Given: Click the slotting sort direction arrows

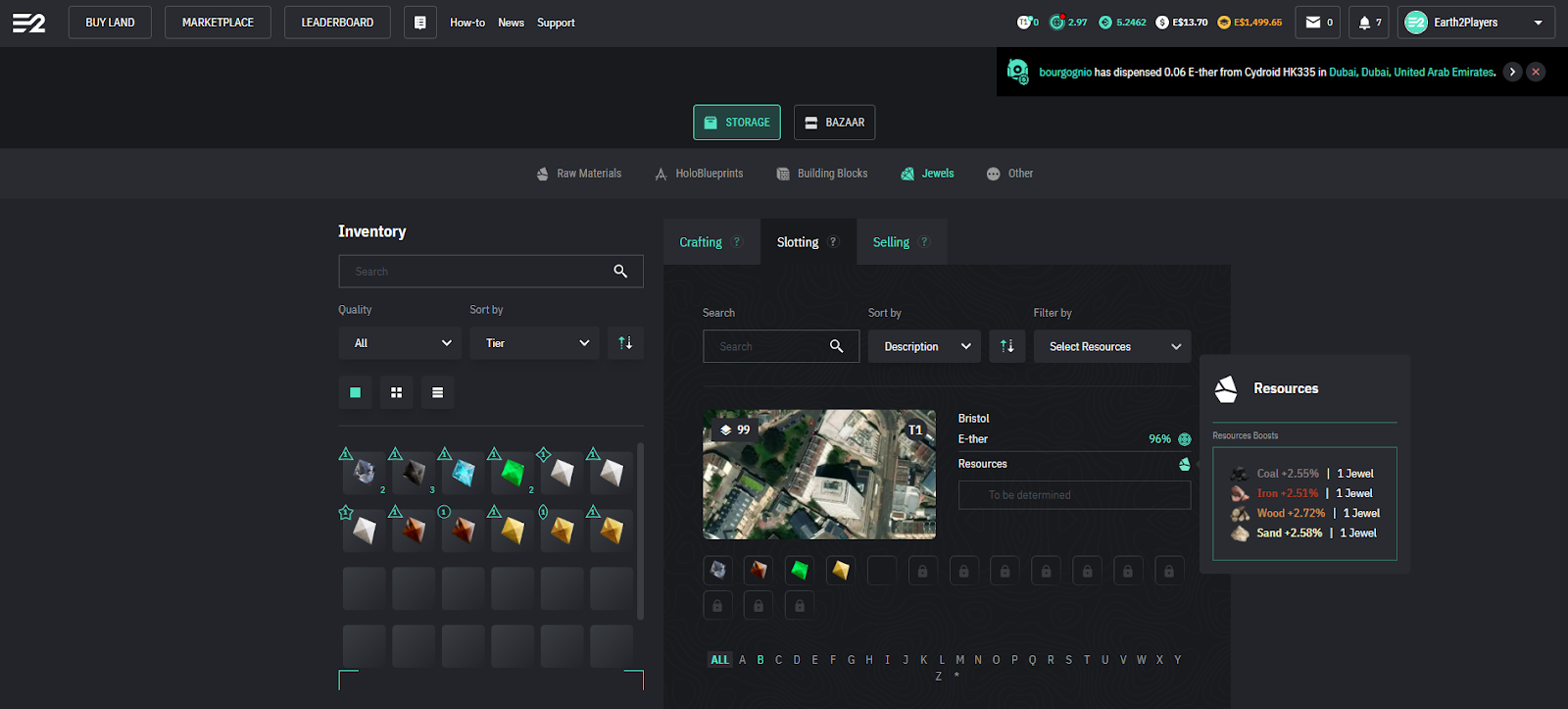Looking at the screenshot, I should (1006, 346).
